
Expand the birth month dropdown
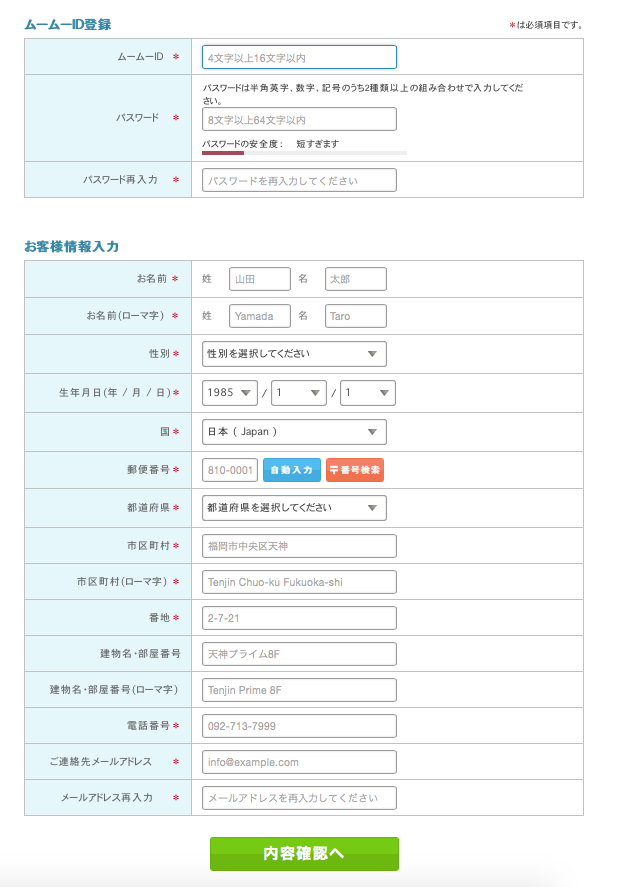pos(299,393)
